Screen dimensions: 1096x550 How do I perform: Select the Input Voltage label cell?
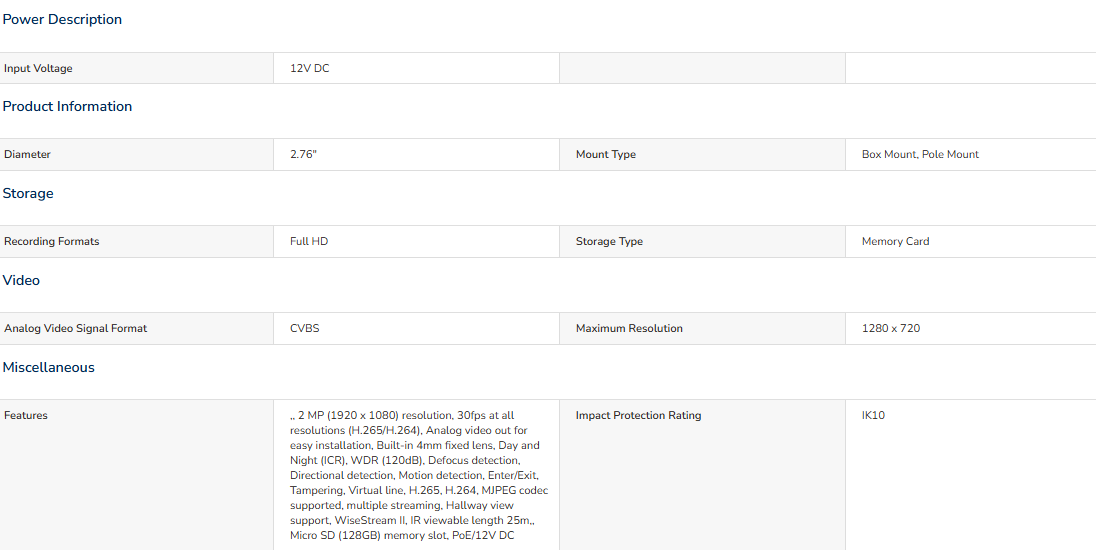[136, 68]
